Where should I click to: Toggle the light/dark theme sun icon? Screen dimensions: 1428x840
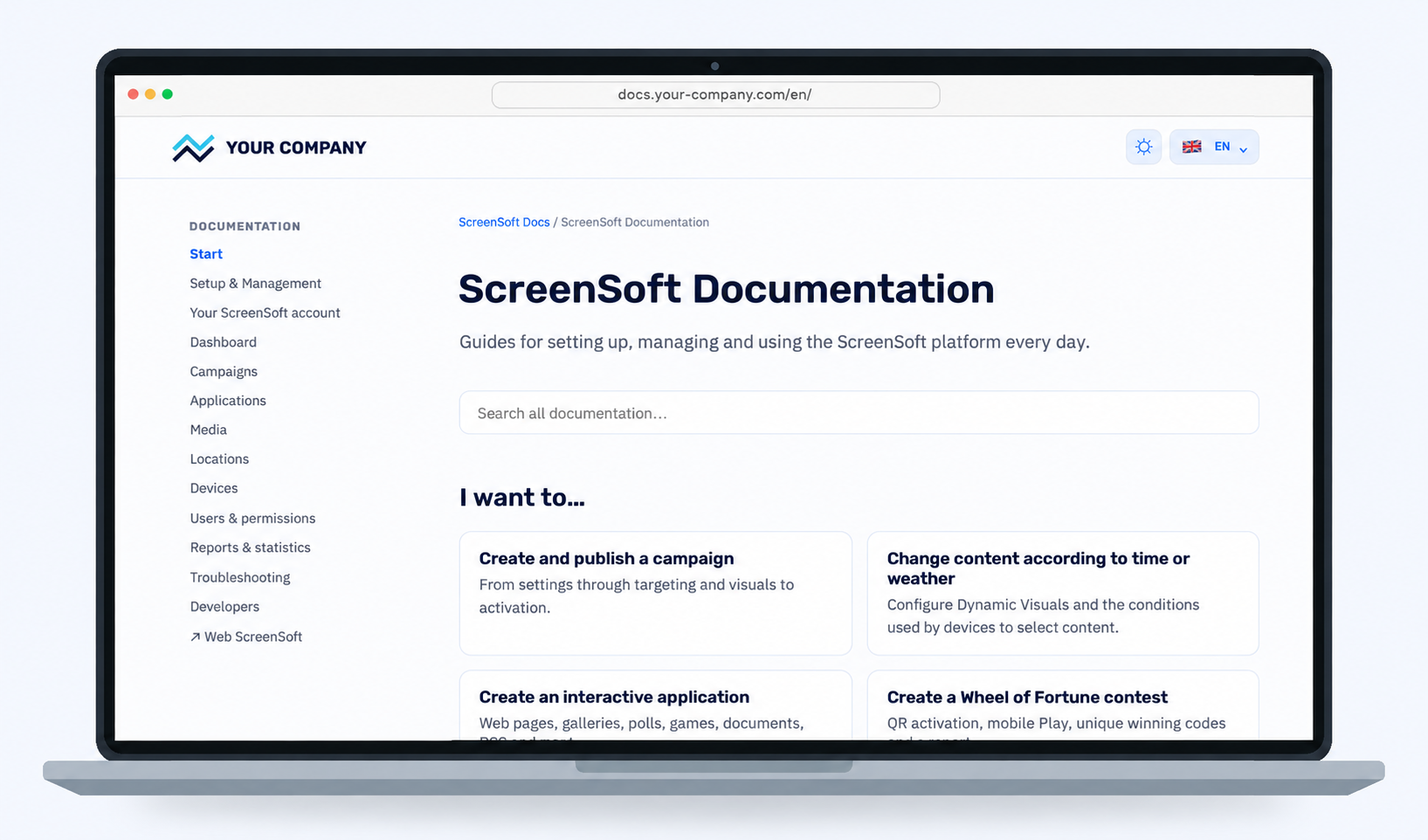point(1143,147)
